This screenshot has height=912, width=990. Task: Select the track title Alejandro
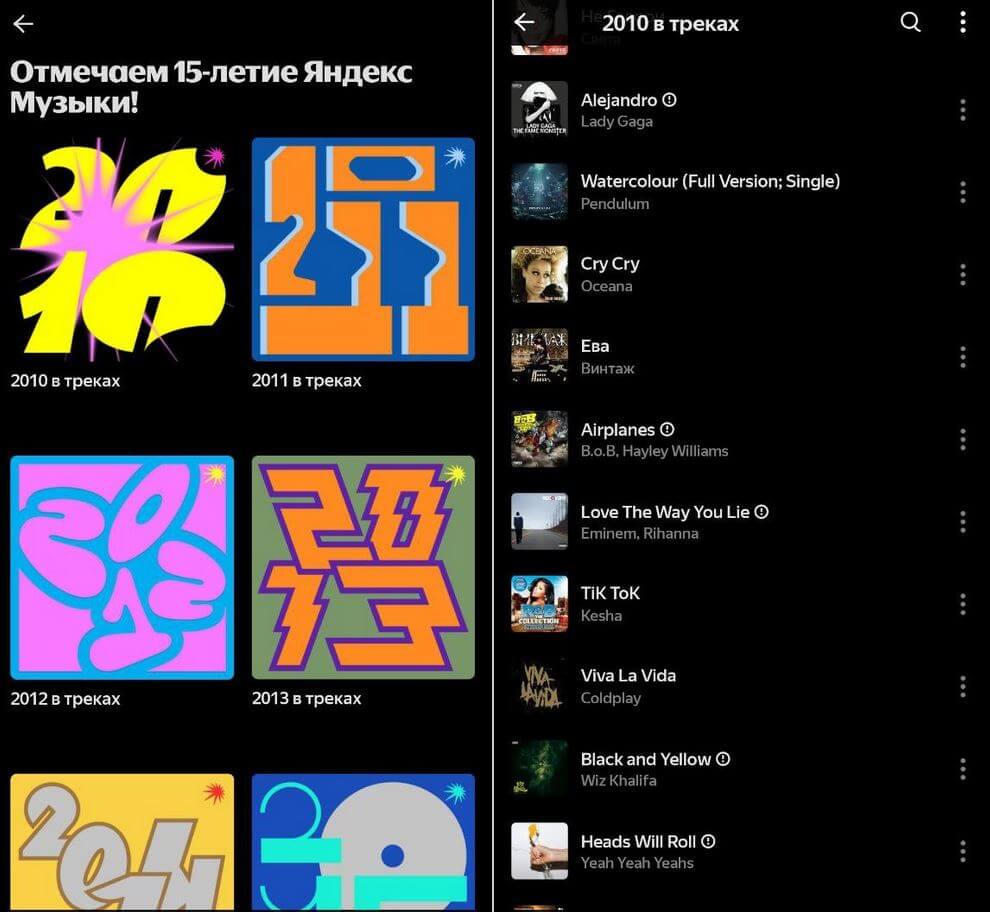click(619, 100)
